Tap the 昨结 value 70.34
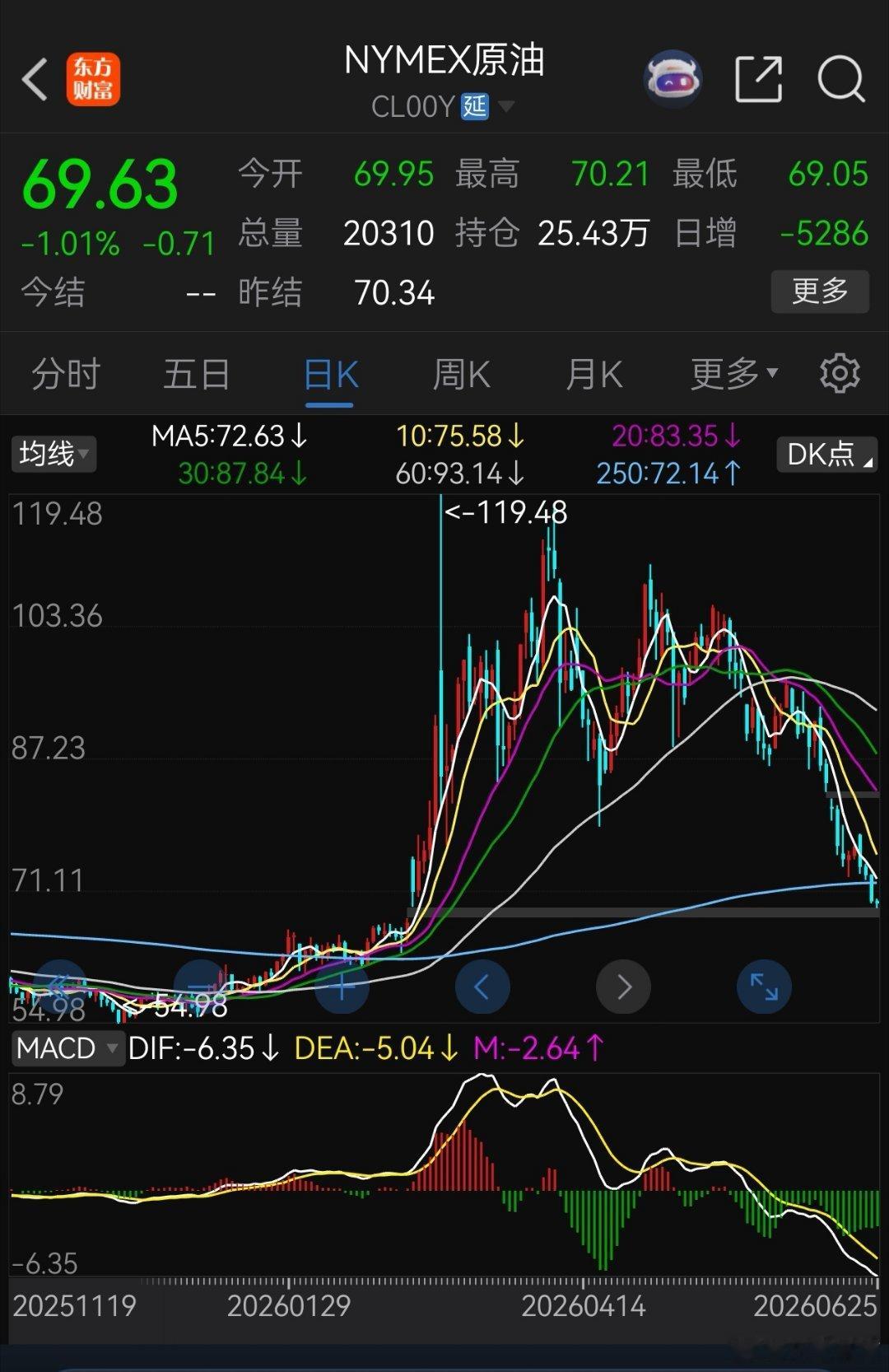The height and width of the screenshot is (1372, 889). [394, 293]
